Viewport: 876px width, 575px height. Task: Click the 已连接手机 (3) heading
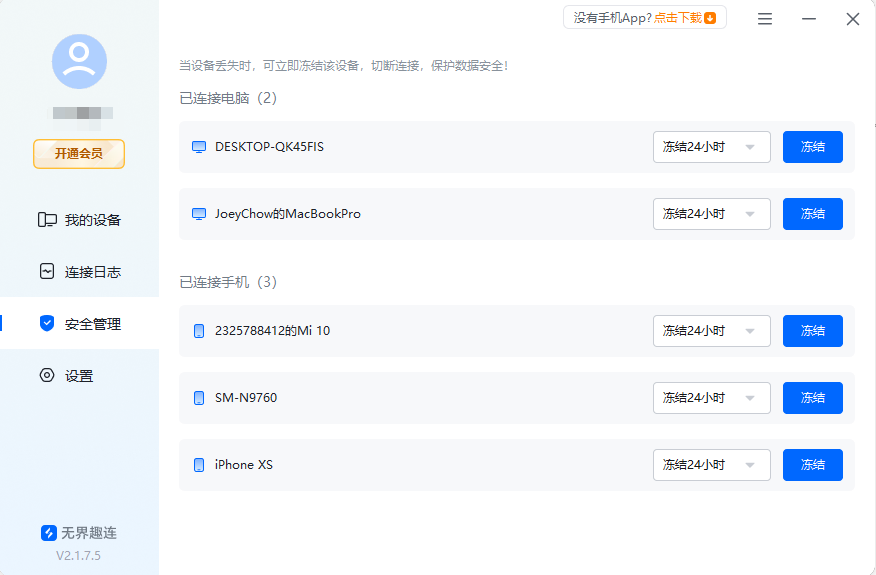coord(228,282)
